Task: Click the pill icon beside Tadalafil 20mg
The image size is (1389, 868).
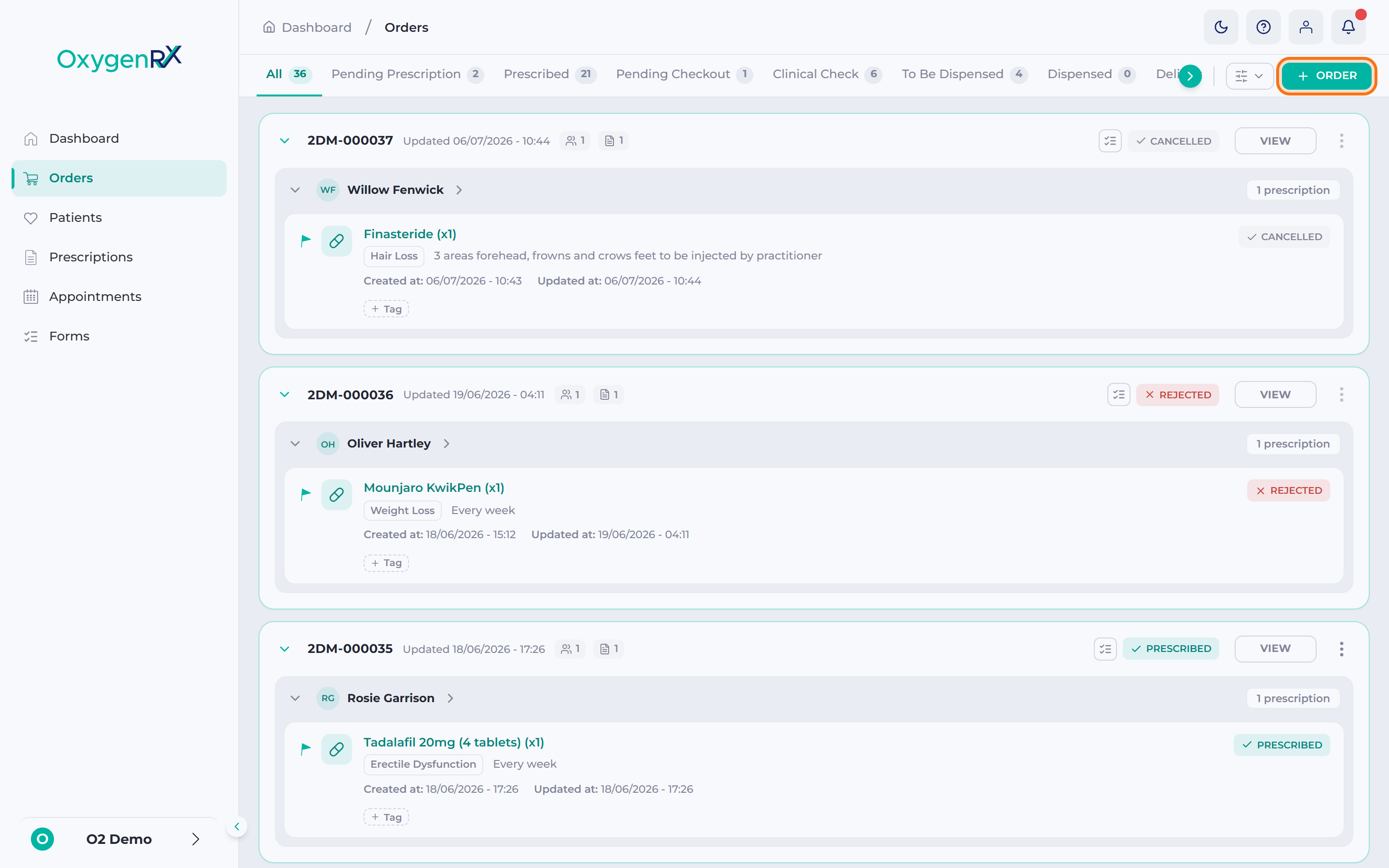Action: (336, 749)
